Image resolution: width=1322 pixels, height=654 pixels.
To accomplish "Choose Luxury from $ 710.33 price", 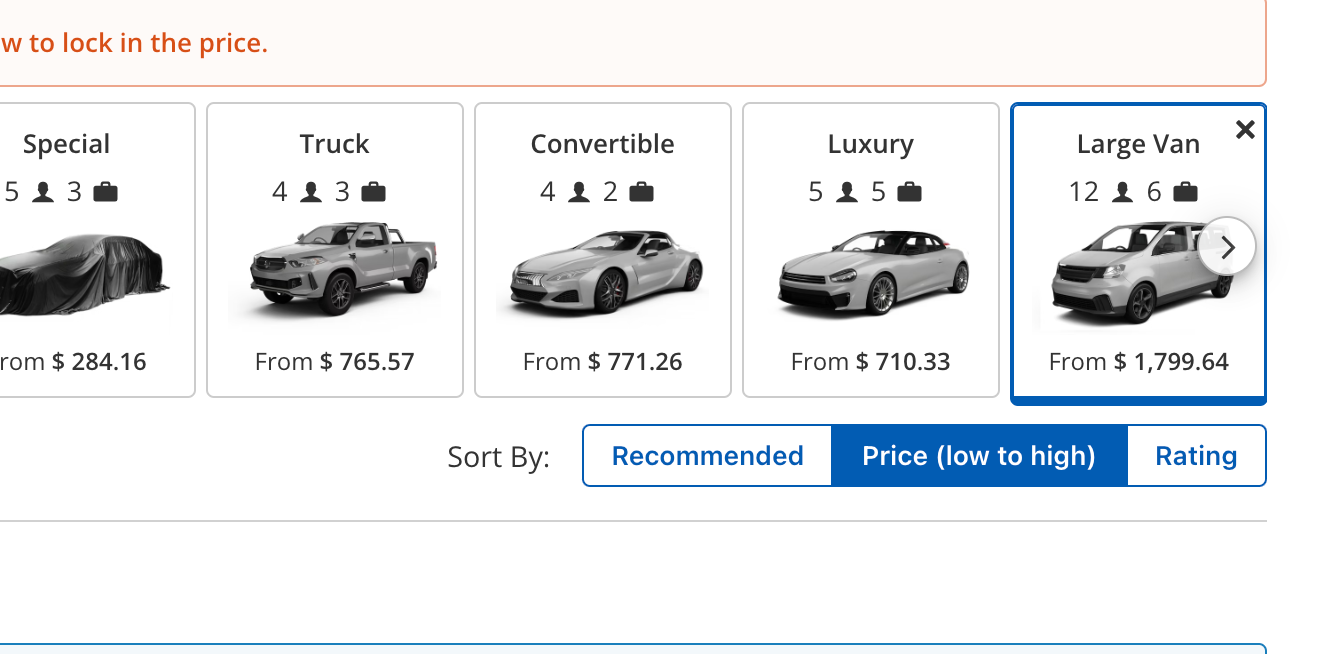I will tap(871, 361).
